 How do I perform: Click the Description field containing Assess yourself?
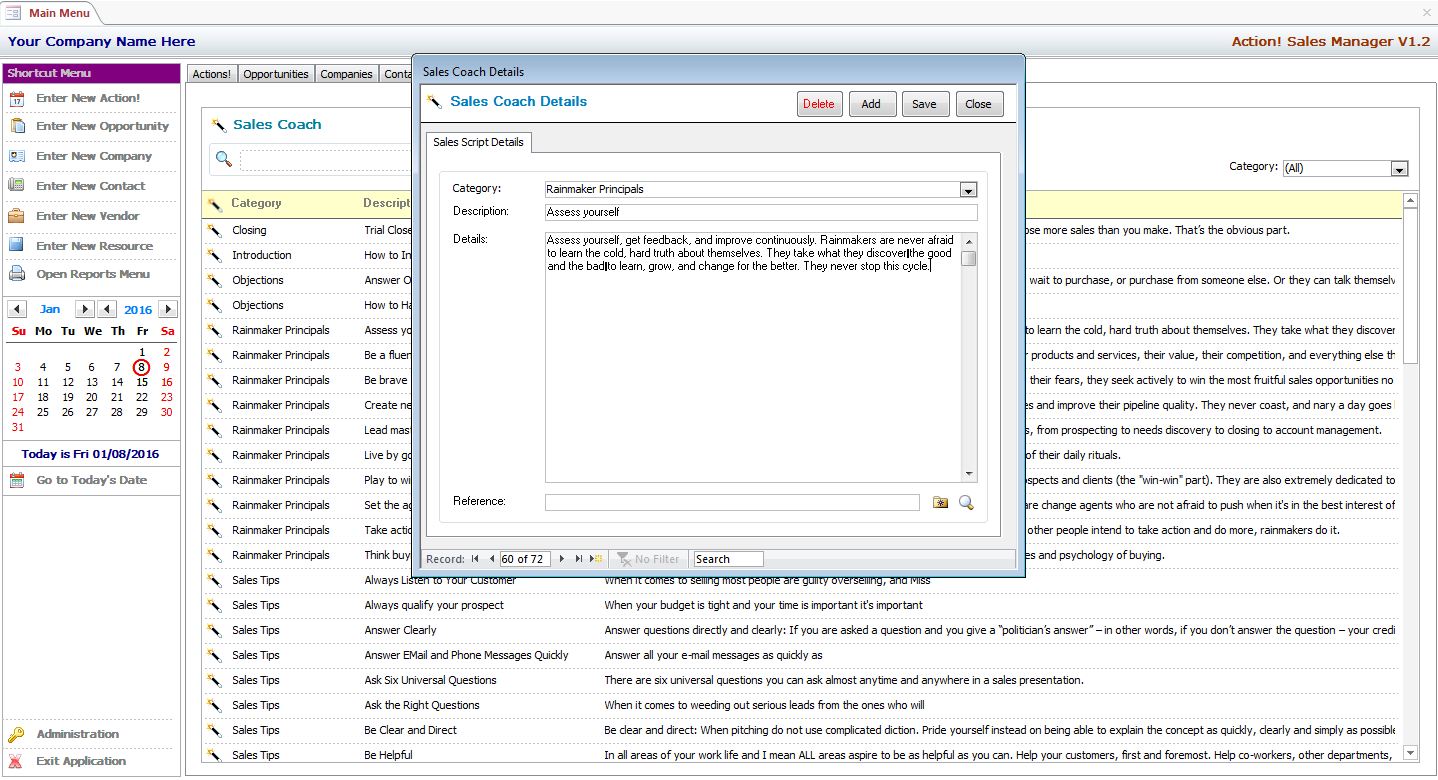[x=760, y=212]
